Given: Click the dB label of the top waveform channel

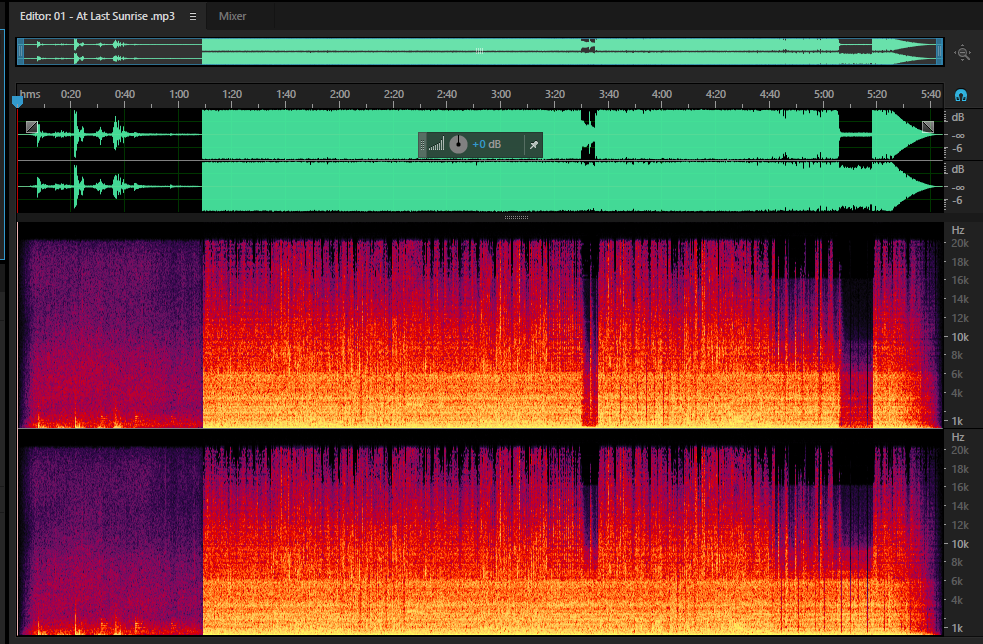Looking at the screenshot, I should pos(958,117).
